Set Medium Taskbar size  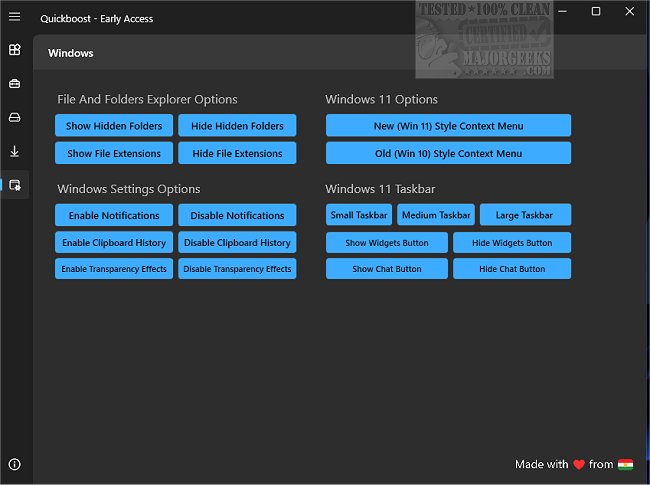click(x=436, y=215)
